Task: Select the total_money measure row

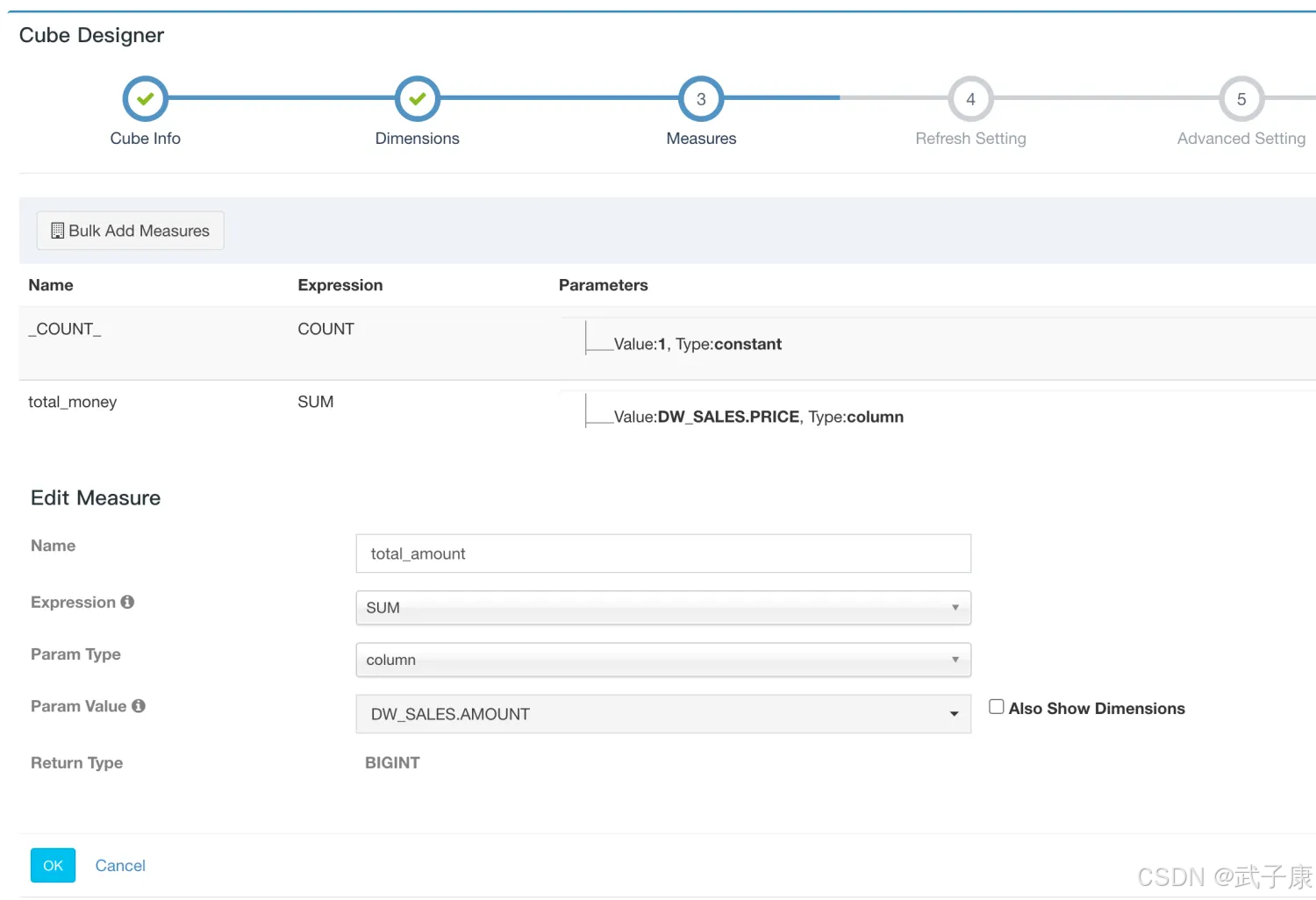Action: pyautogui.click(x=73, y=403)
